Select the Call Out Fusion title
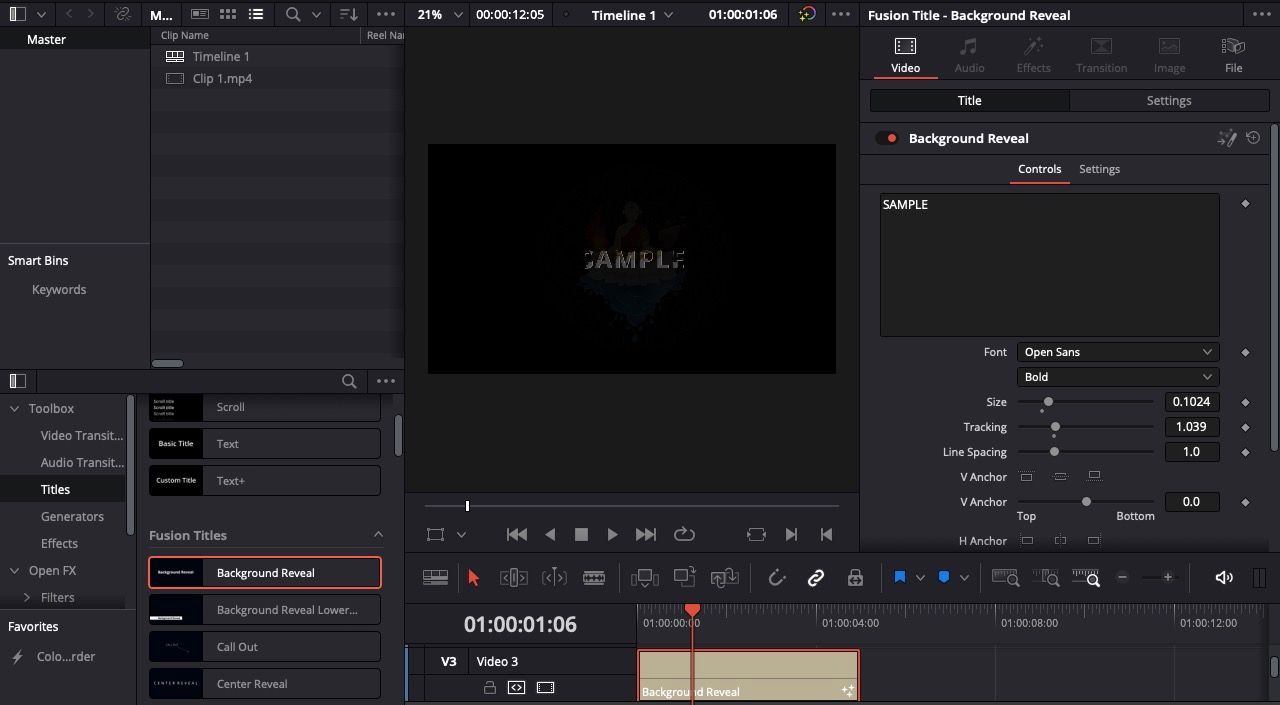 (264, 646)
